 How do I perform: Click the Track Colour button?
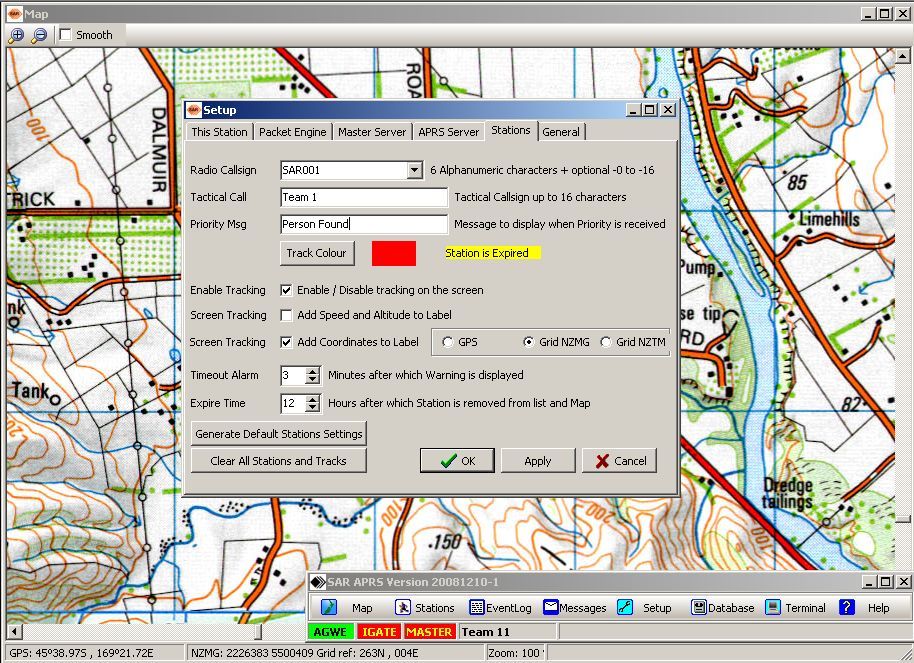click(317, 253)
